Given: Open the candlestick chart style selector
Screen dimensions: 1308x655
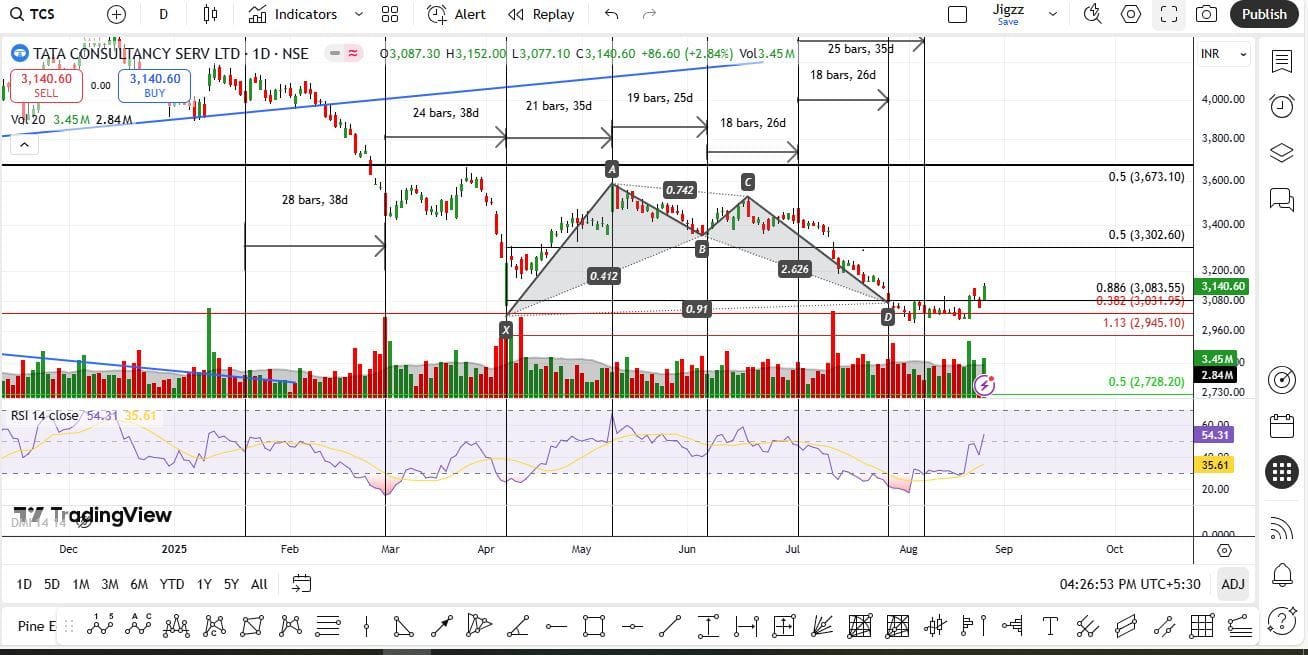Looking at the screenshot, I should (210, 14).
